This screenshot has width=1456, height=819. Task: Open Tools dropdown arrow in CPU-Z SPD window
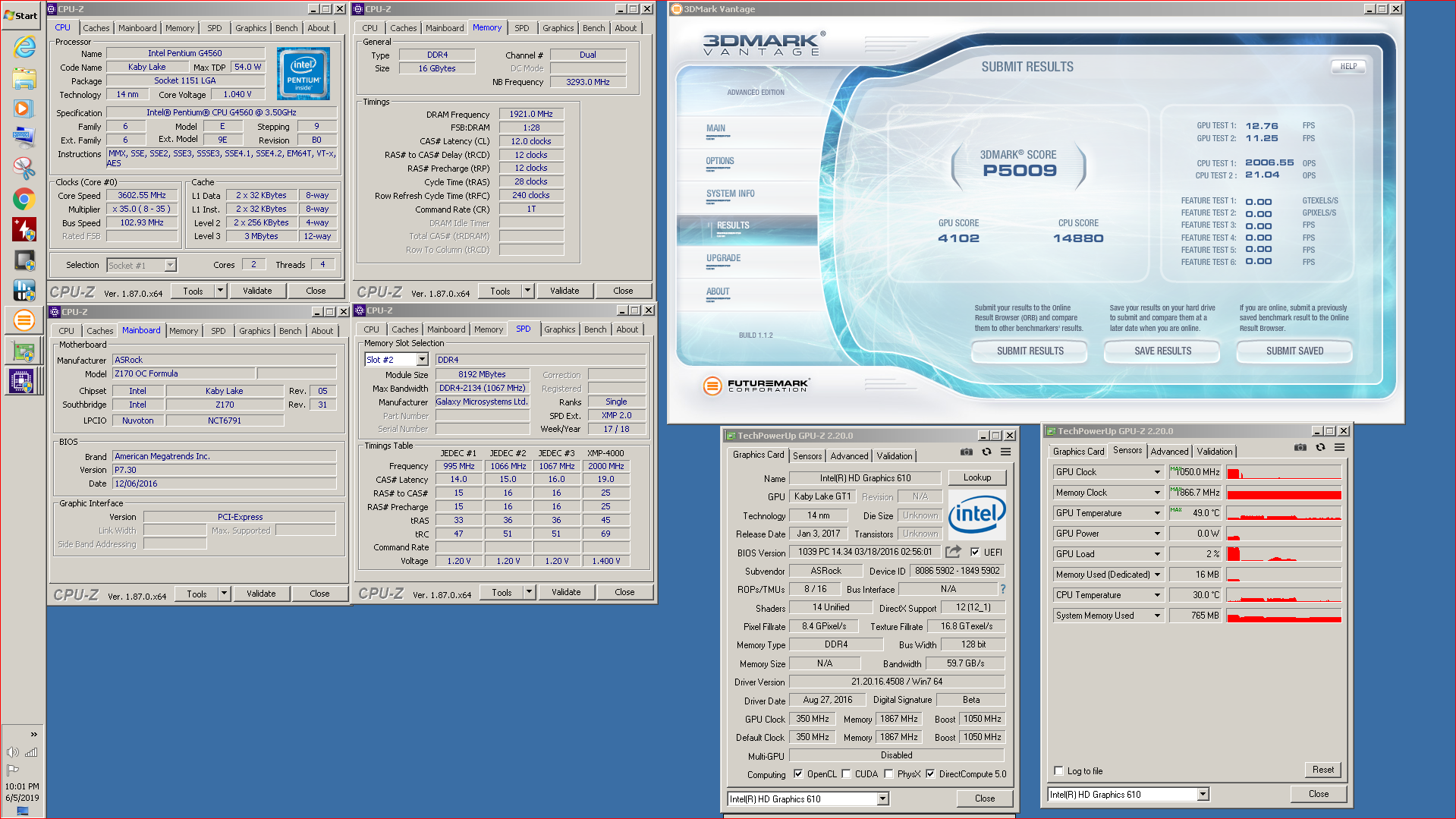(x=529, y=592)
